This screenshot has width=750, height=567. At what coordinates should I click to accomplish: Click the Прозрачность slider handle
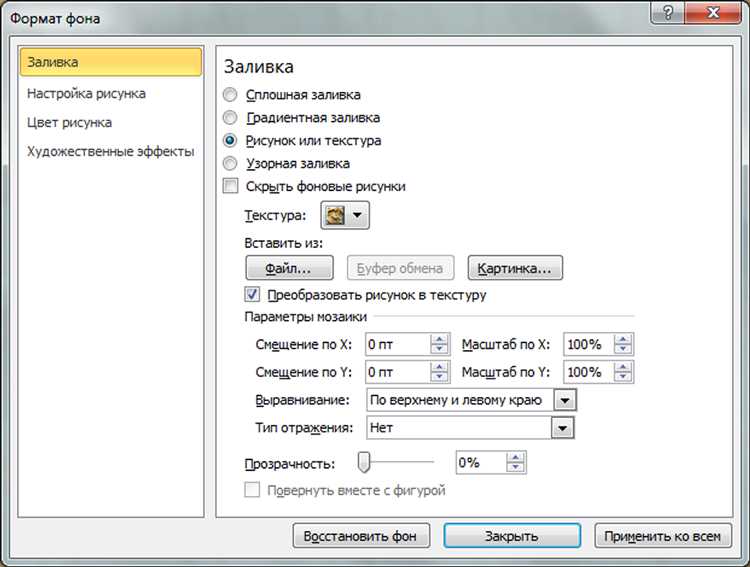tap(364, 462)
